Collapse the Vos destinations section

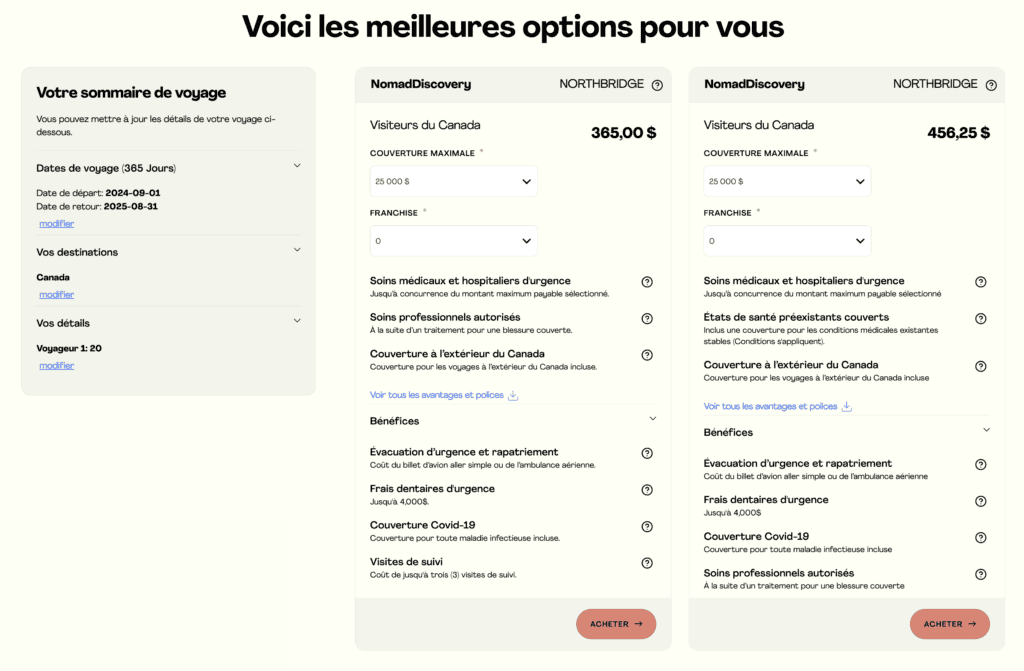point(297,250)
